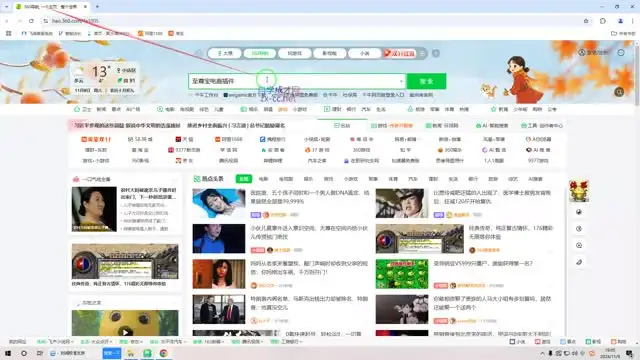The height and width of the screenshot is (360, 640).
Task: Open the 哔哩哔哩 site link
Action: (273, 160)
